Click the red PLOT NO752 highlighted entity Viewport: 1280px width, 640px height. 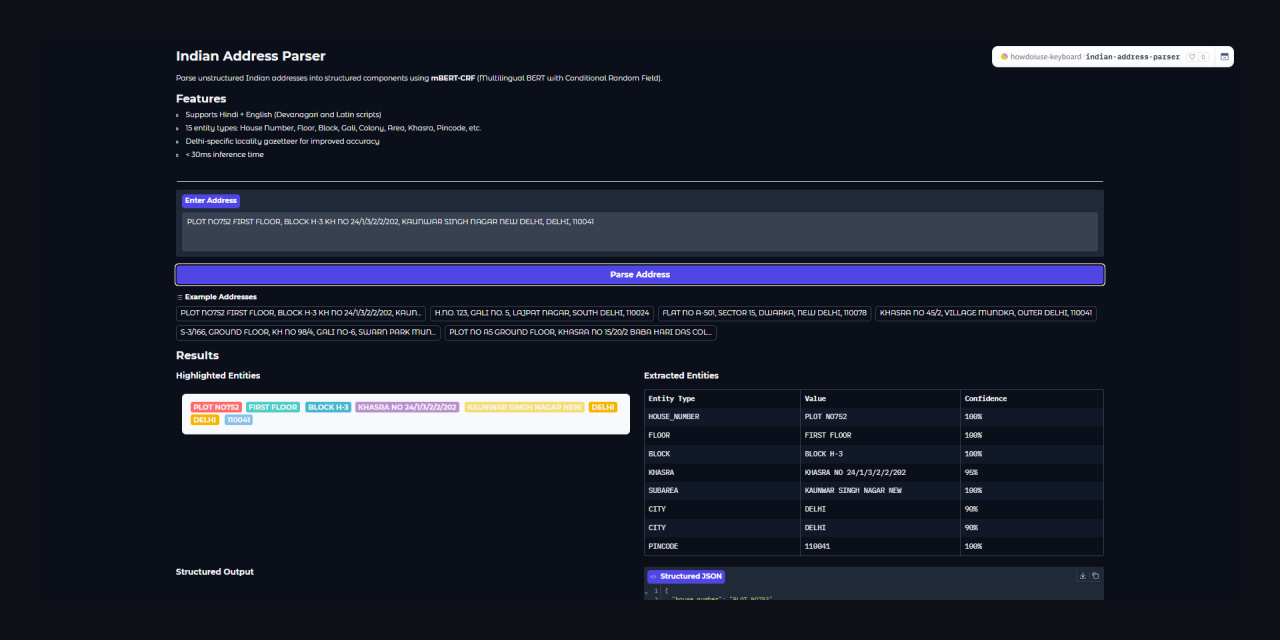pyautogui.click(x=216, y=407)
